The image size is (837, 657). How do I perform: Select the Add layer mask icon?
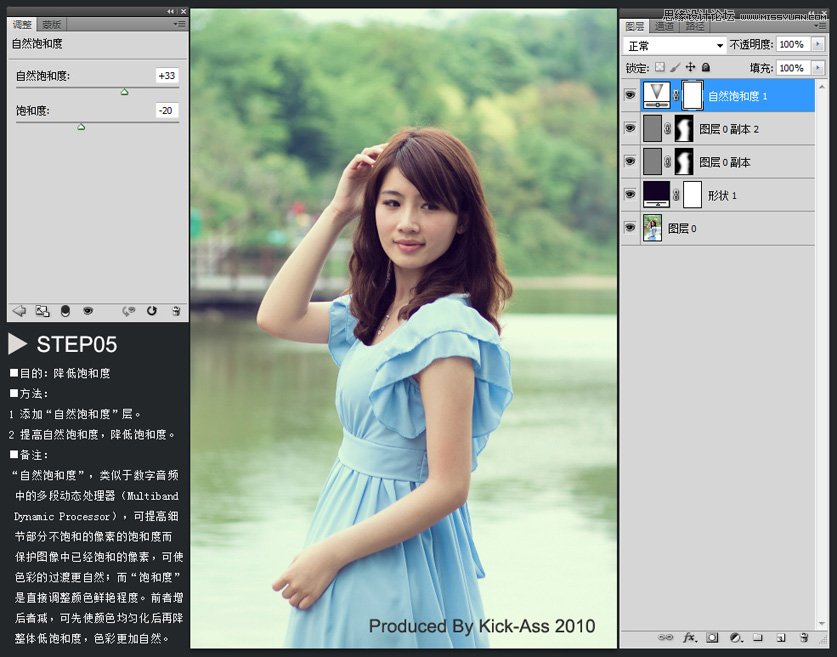pyautogui.click(x=712, y=638)
